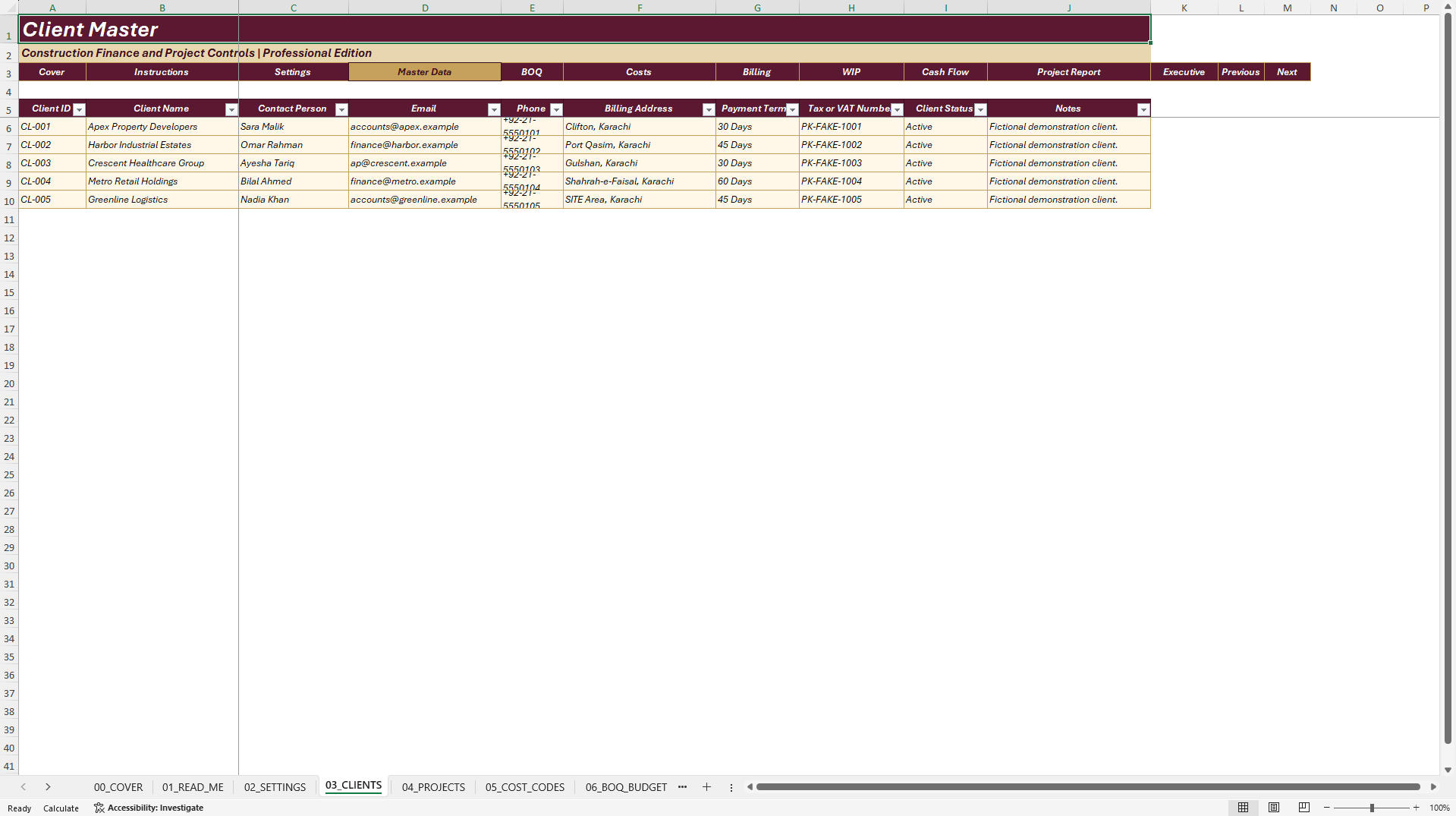Select row 15 header

(9, 293)
